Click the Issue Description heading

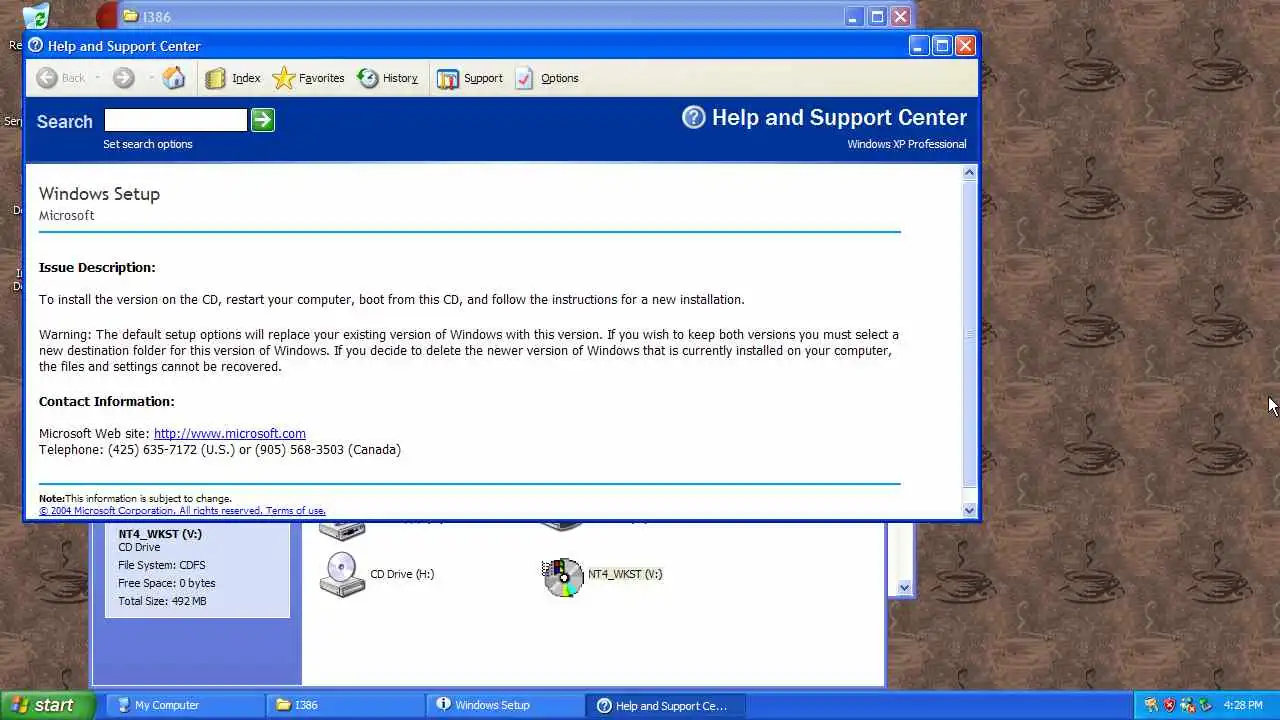[x=97, y=267]
